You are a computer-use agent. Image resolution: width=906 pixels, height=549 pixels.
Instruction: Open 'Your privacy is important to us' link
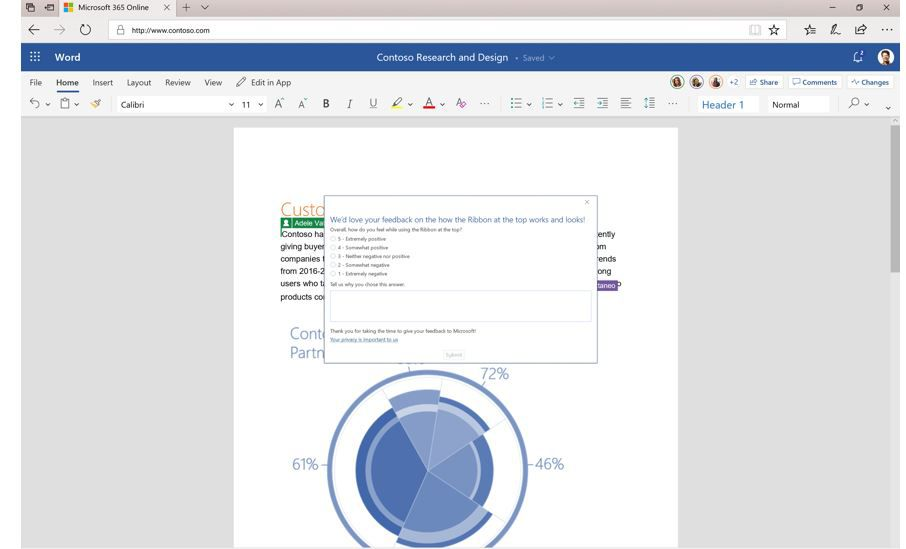click(x=363, y=340)
